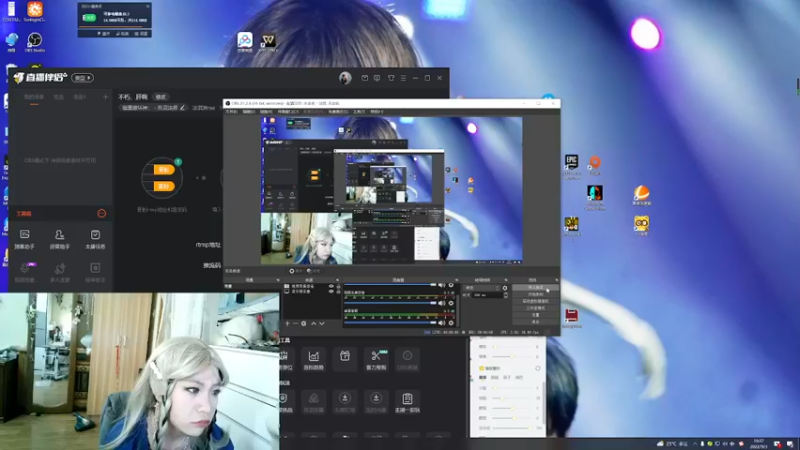Switch to the 我的场景 tab in 直播伴侣

(x=34, y=97)
